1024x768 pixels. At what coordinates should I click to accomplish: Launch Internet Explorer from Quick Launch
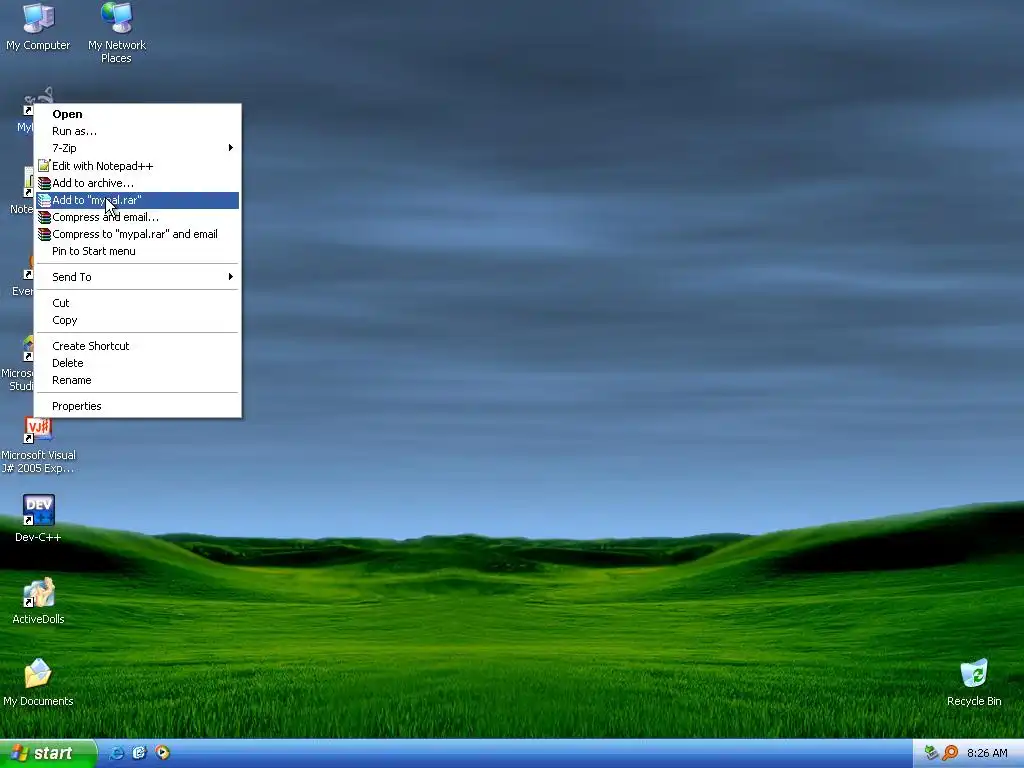pos(116,753)
